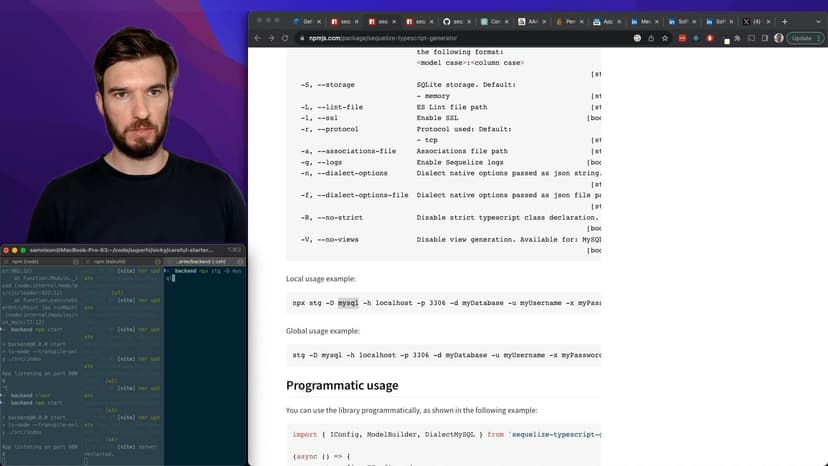Click the Update button in Chrome
Image resolution: width=828 pixels, height=466 pixels.
point(801,38)
